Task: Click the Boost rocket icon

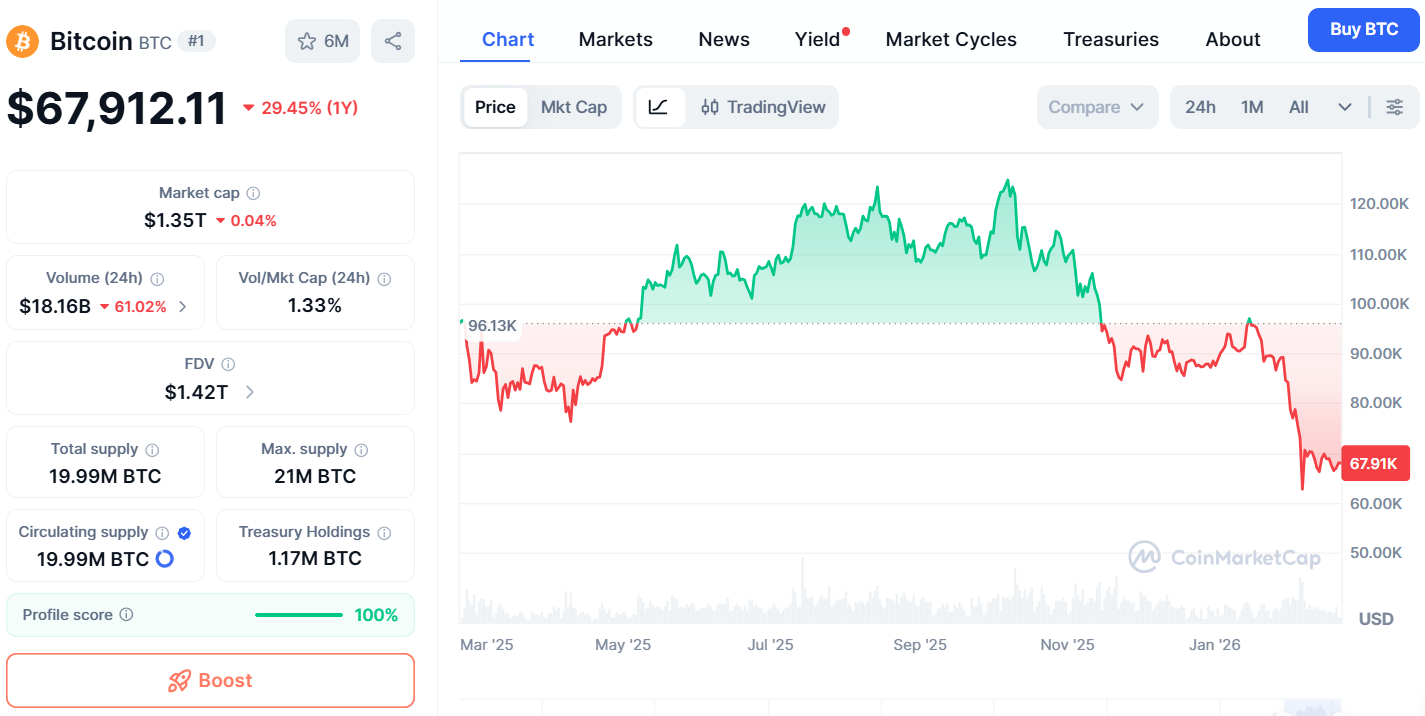Action: click(179, 681)
